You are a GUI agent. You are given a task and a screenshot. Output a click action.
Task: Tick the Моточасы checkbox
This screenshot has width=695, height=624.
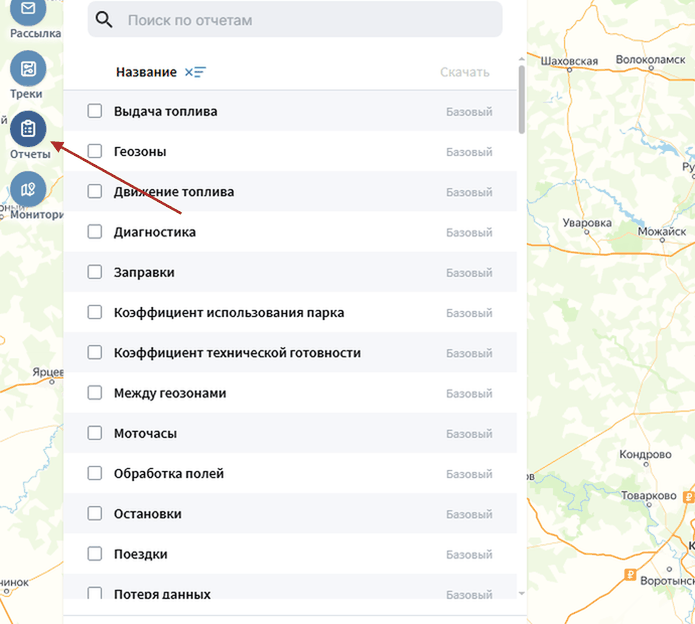(94, 433)
